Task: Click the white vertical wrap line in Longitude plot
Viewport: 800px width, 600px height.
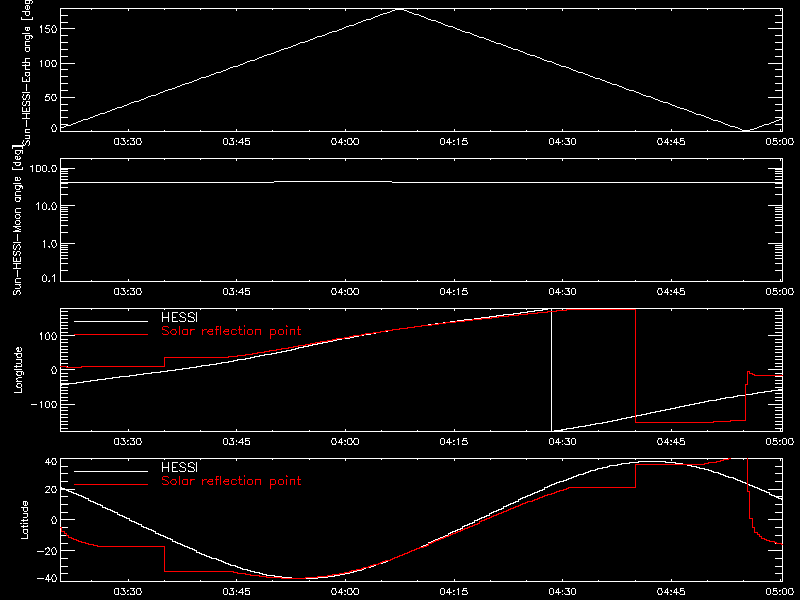Action: pyautogui.click(x=552, y=370)
